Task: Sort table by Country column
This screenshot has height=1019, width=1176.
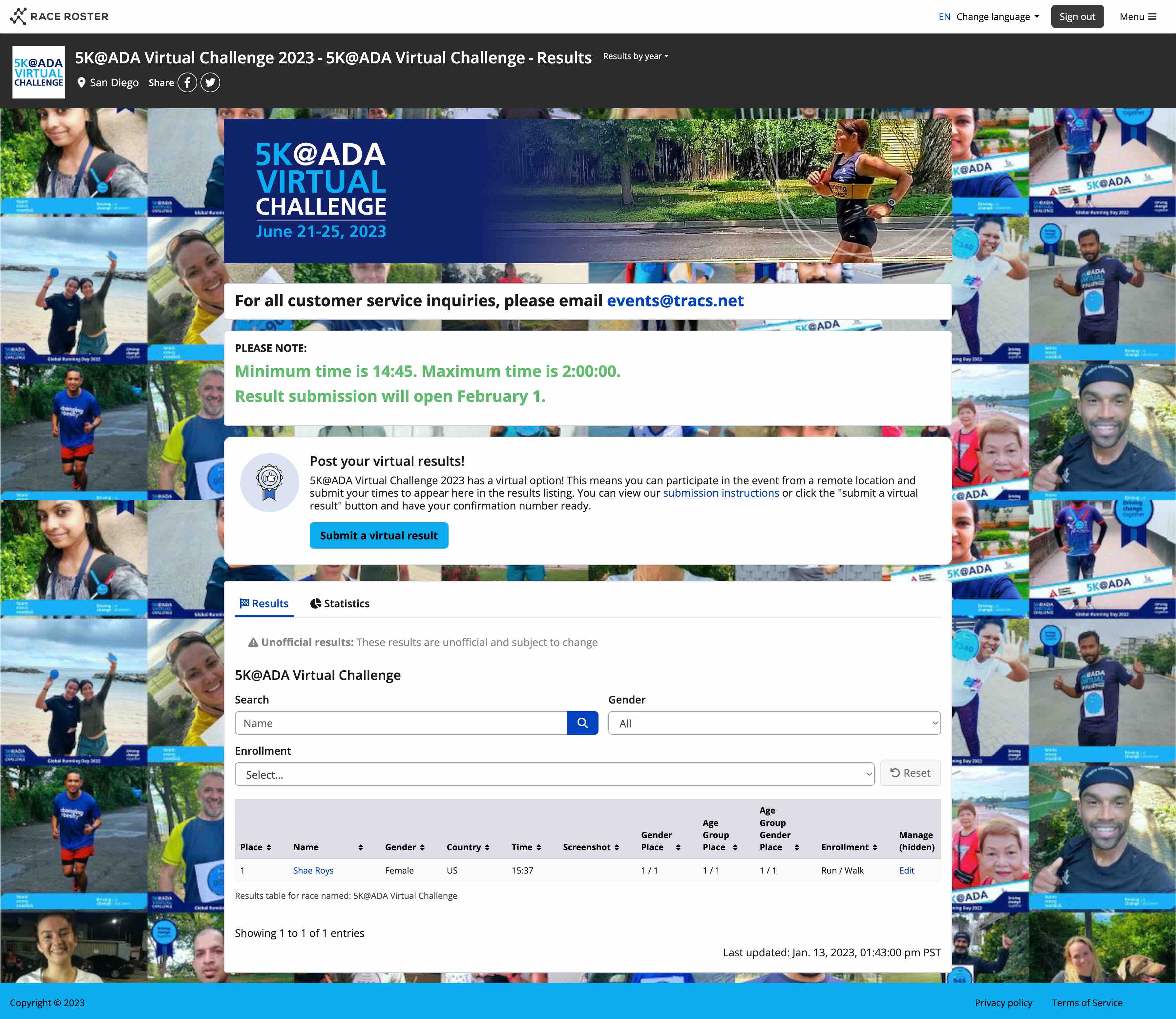Action: tap(468, 847)
